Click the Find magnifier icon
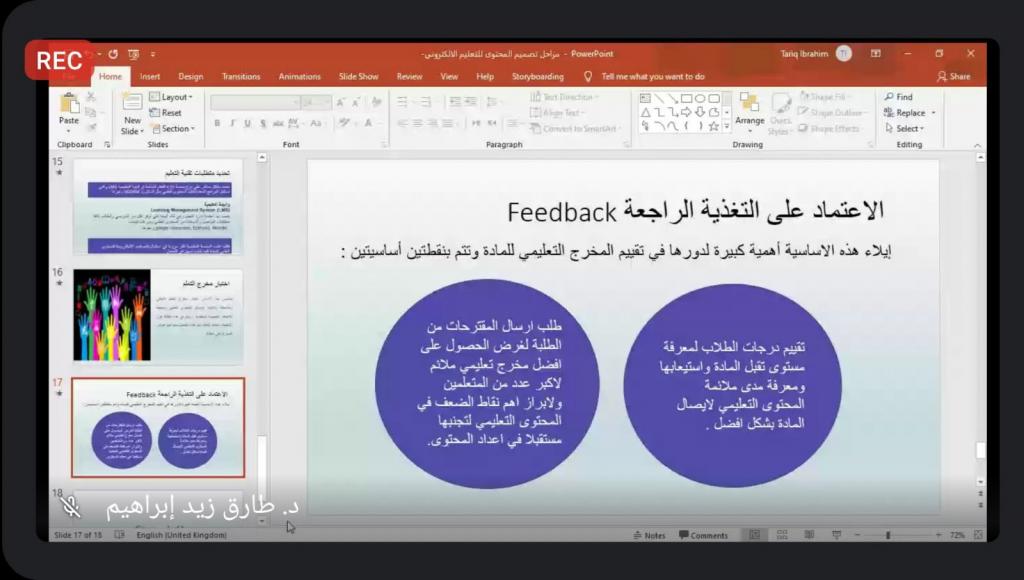Viewport: 1024px width, 580px height. point(889,97)
